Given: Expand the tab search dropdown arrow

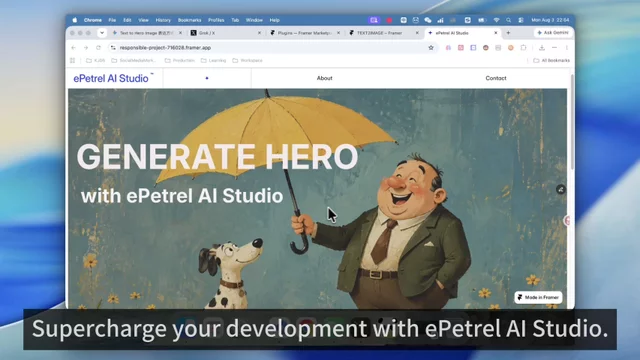Looking at the screenshot, I should click(102, 33).
